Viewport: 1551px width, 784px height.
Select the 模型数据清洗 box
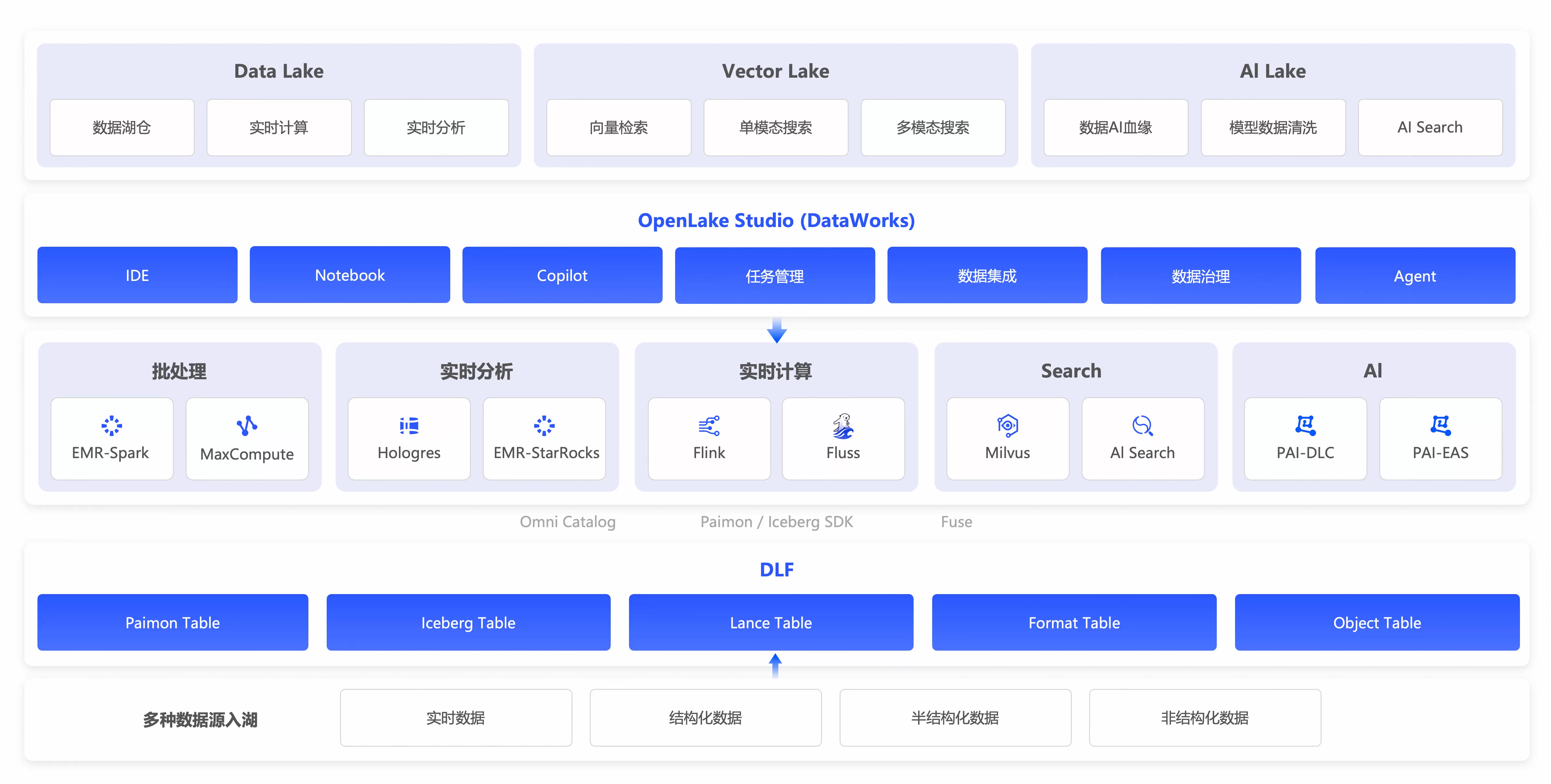[1273, 128]
